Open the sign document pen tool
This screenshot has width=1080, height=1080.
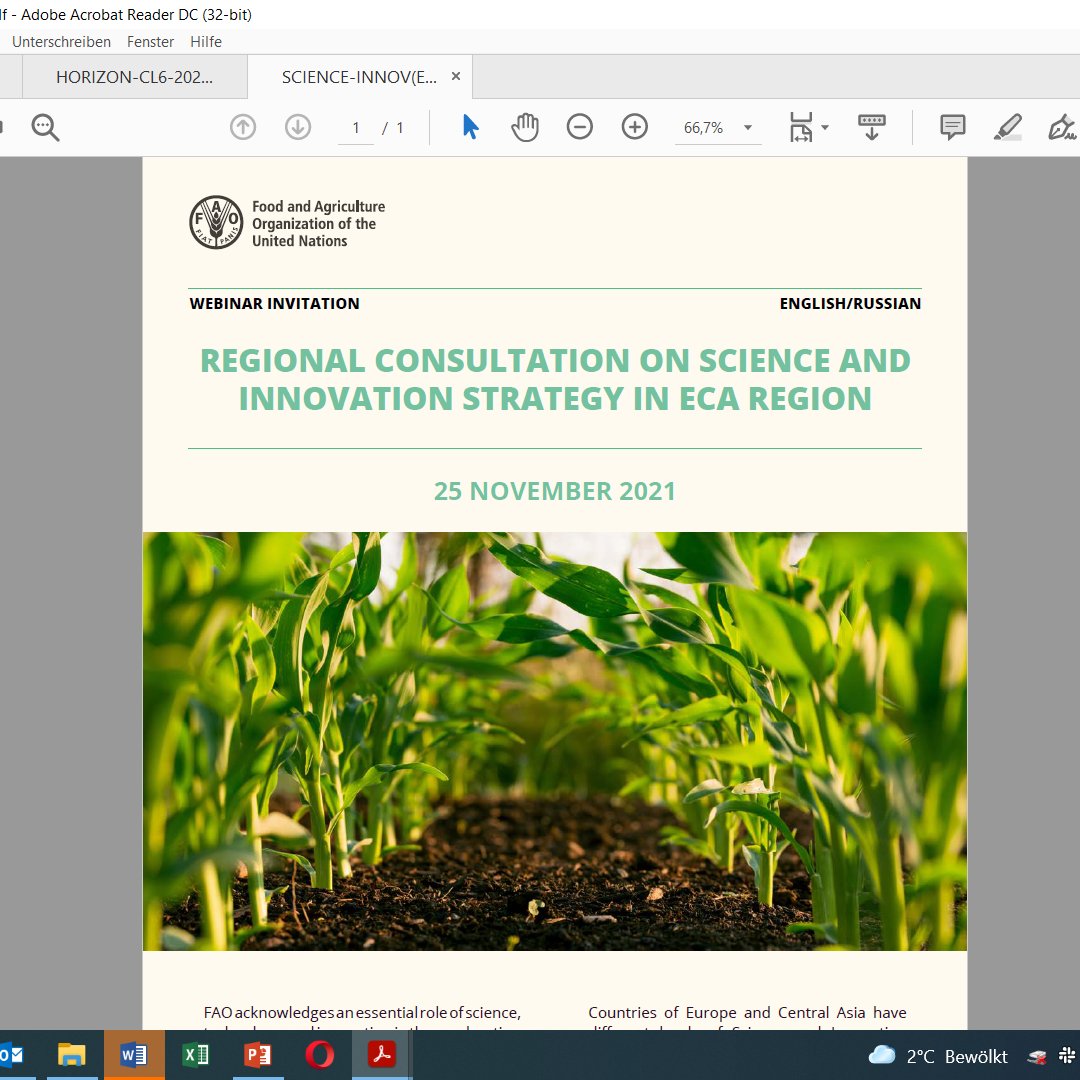pyautogui.click(x=1062, y=127)
